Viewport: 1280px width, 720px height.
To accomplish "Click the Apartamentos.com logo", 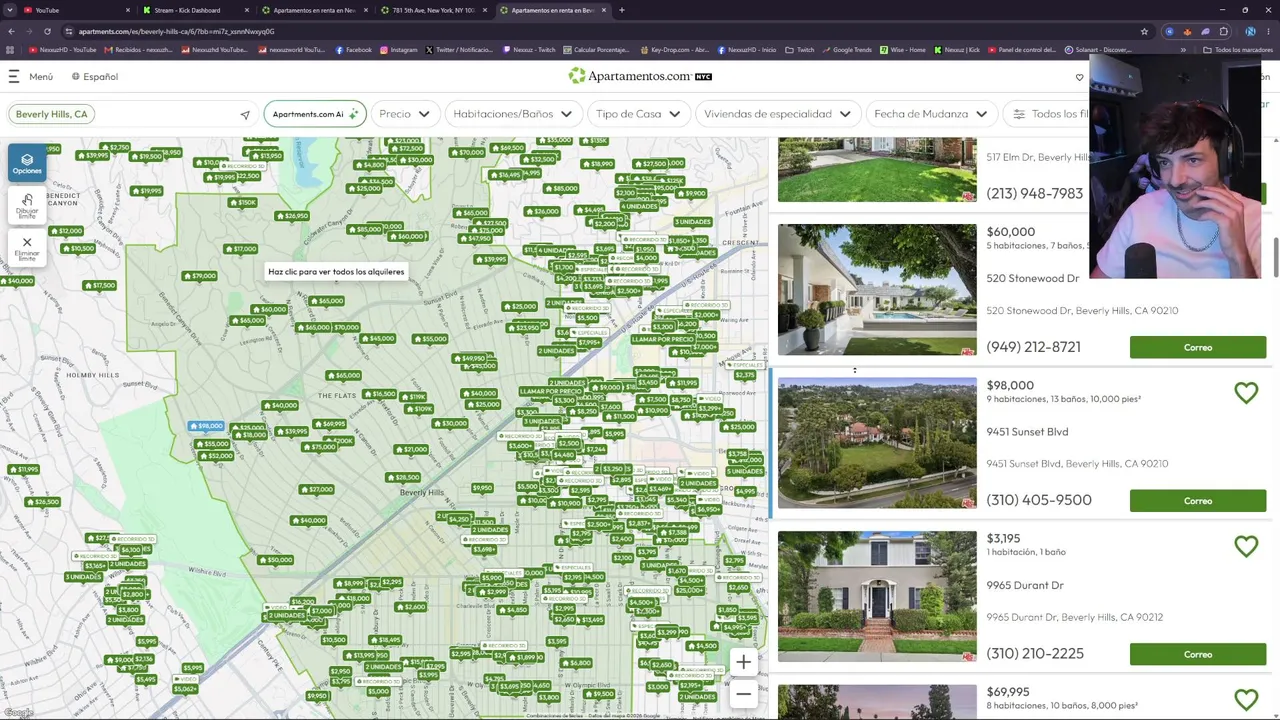I will tap(640, 76).
